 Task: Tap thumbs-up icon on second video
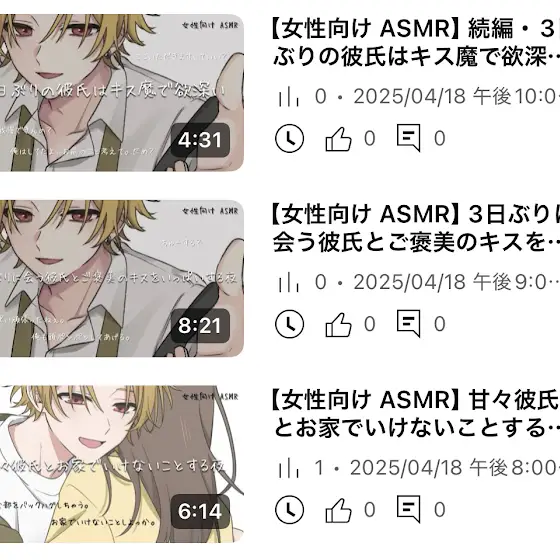[x=338, y=324]
